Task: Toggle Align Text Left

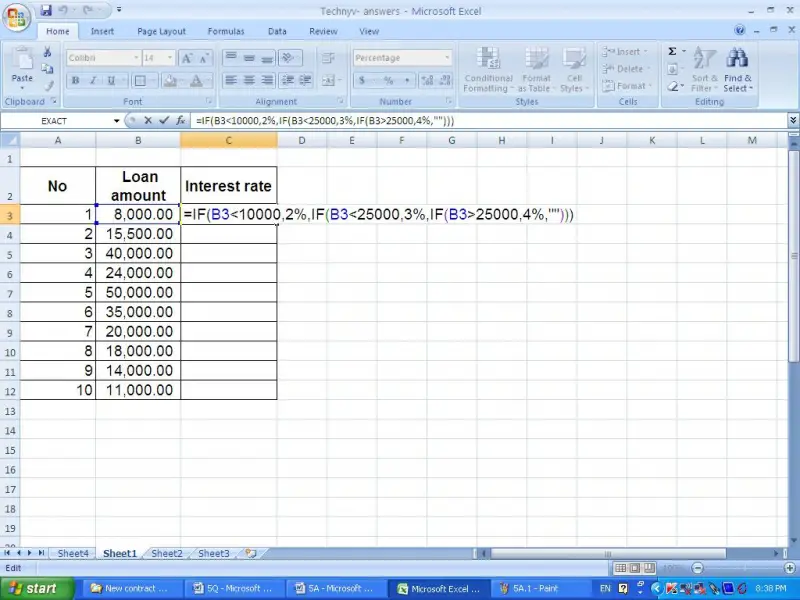Action: pyautogui.click(x=231, y=80)
